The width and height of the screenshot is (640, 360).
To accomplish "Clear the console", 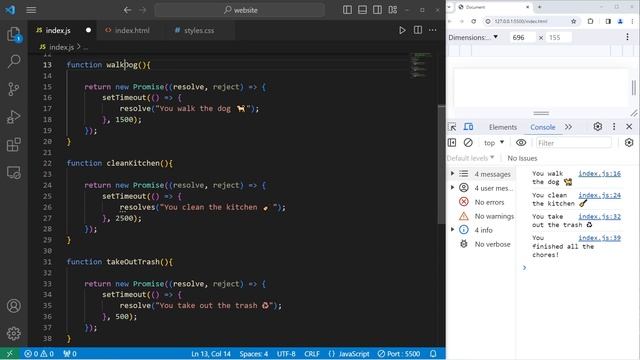I will (468, 142).
